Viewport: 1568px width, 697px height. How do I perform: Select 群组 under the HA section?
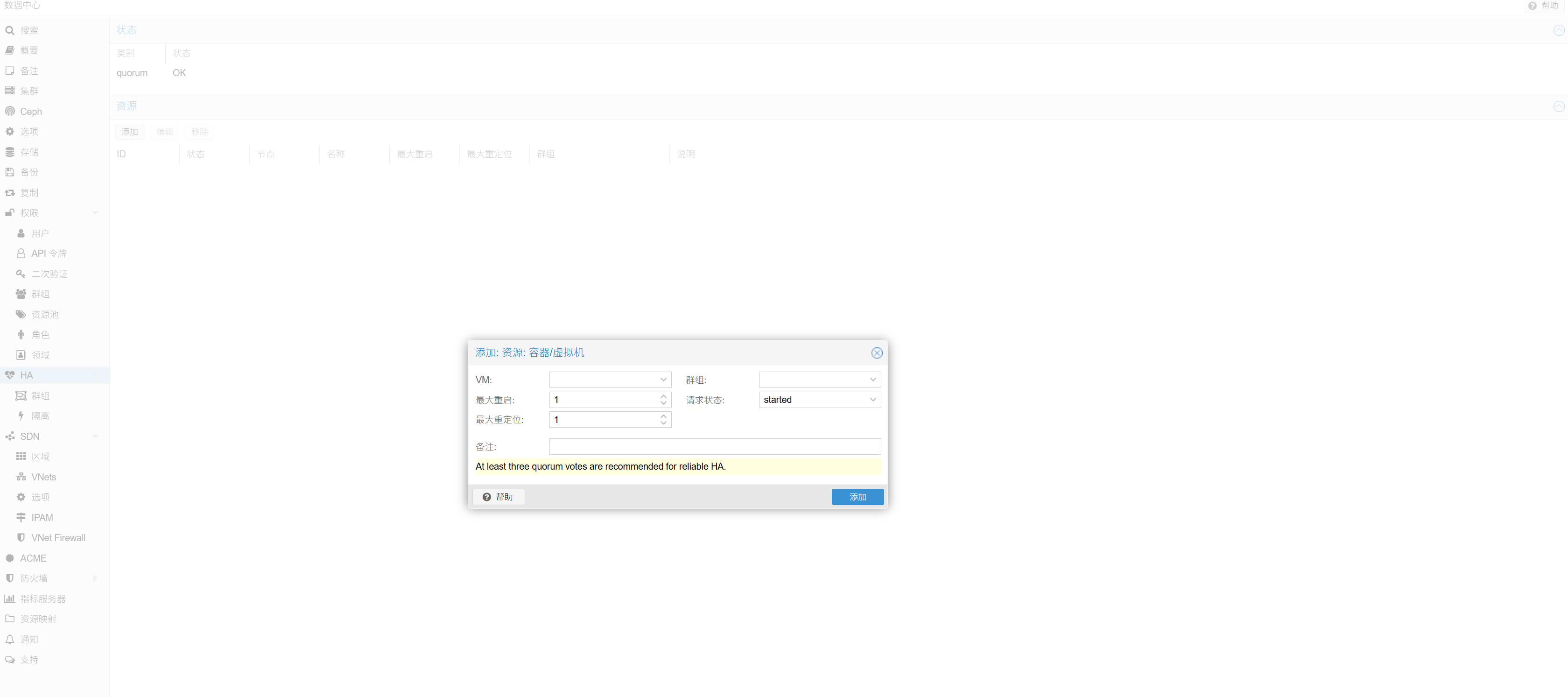point(41,395)
